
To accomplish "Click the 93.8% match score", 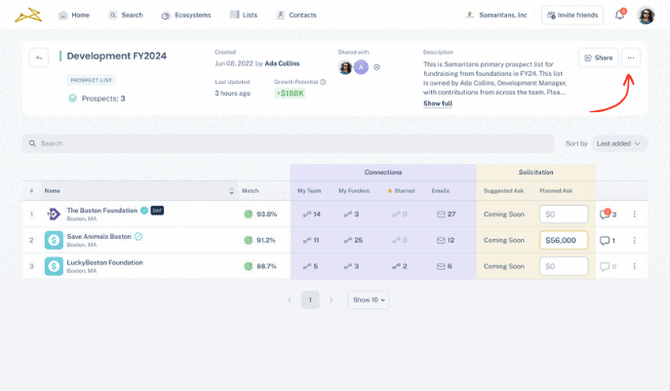I will [260, 214].
